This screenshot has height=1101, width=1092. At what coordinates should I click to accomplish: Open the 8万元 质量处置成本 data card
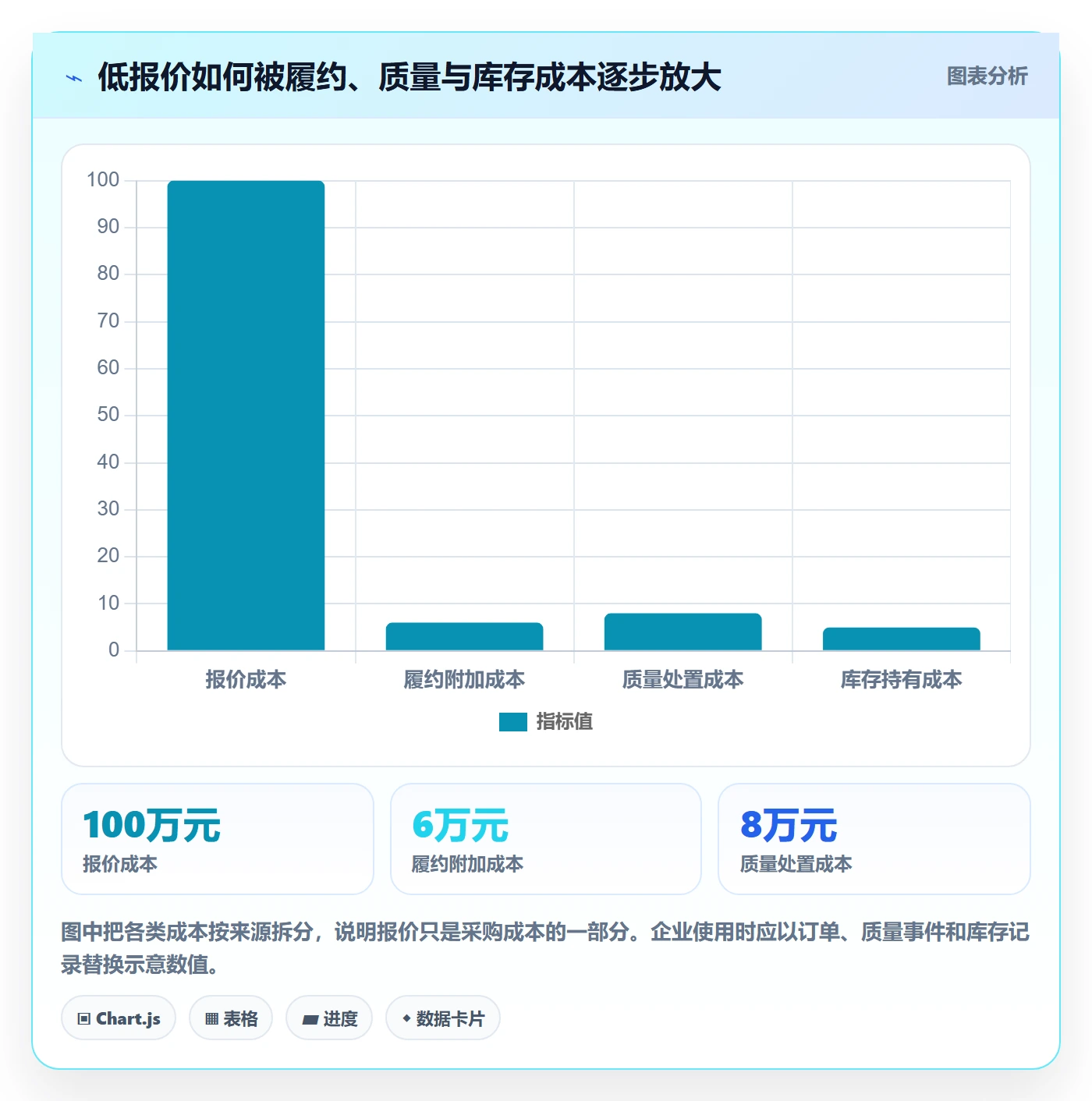point(874,839)
